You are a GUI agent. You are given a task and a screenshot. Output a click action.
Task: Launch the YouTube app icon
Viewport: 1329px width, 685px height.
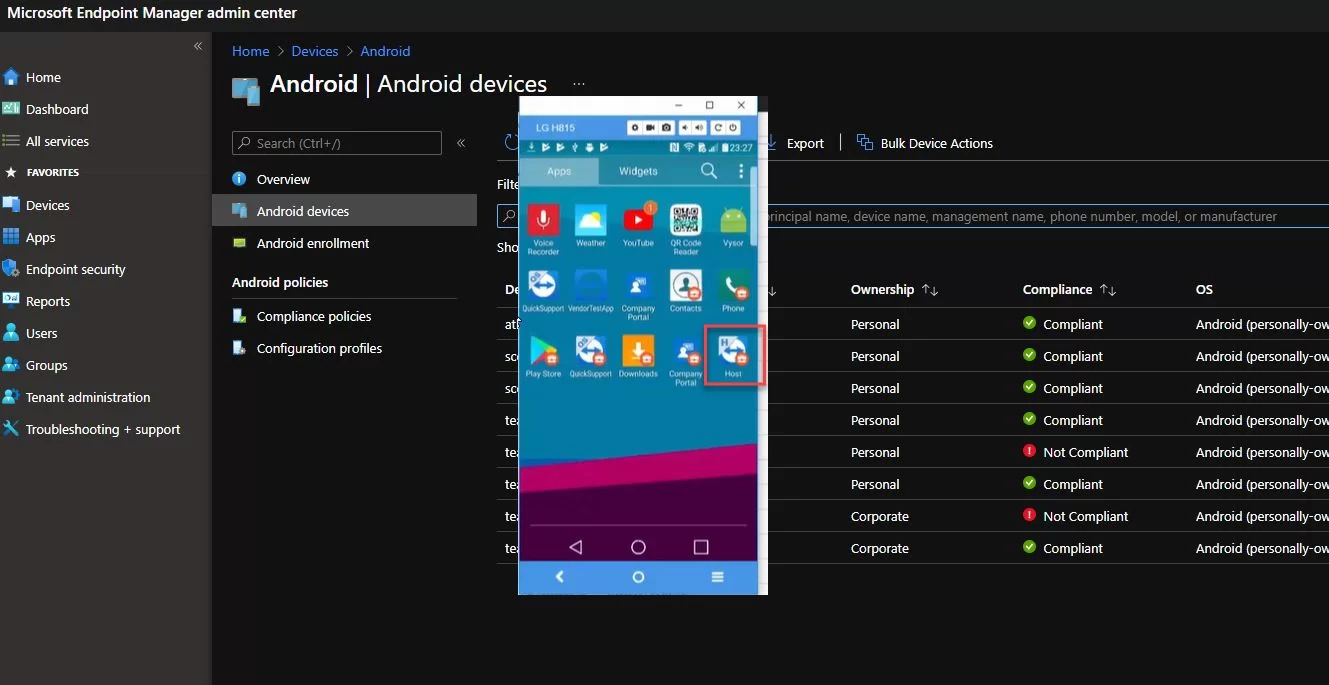point(638,220)
